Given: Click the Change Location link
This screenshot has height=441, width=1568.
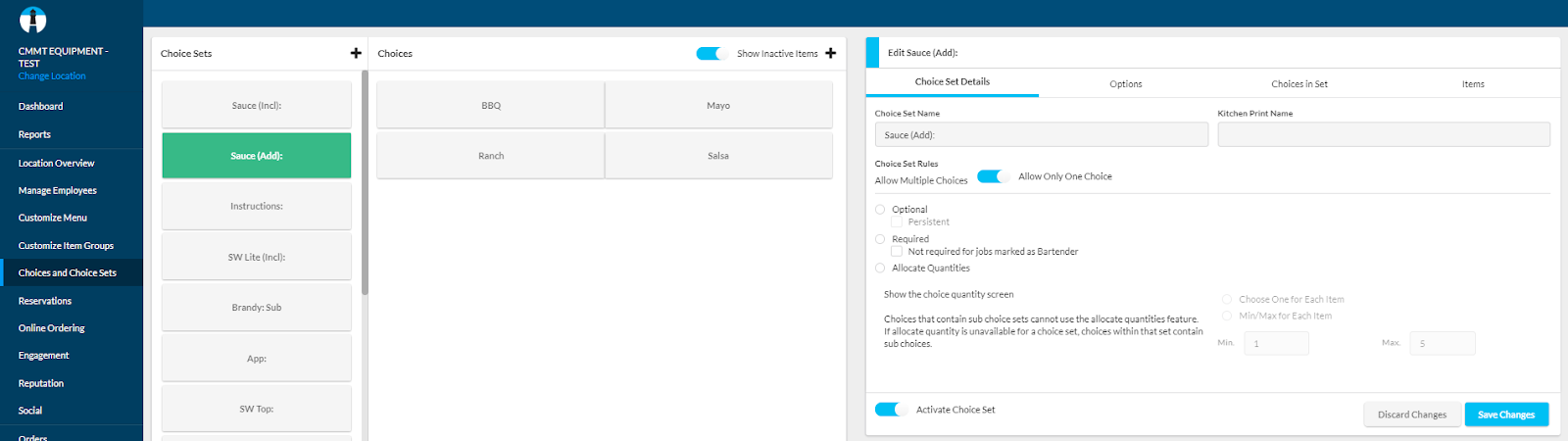Looking at the screenshot, I should click(52, 76).
